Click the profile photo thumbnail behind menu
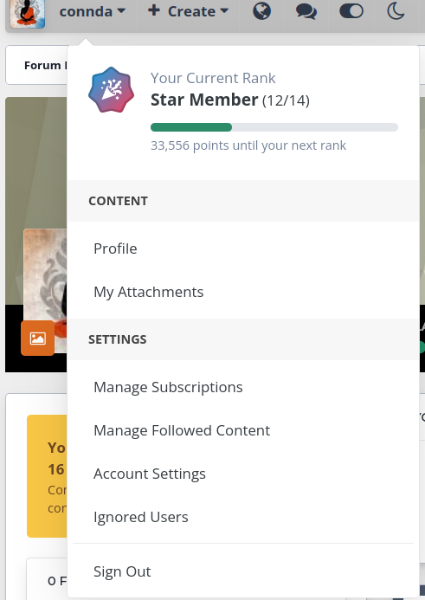The height and width of the screenshot is (600, 425). coord(45,276)
